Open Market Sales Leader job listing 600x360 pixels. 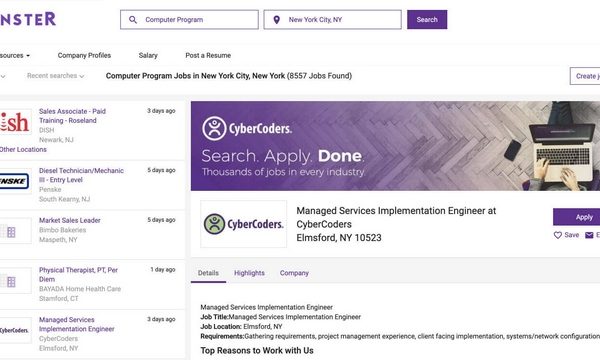pos(70,220)
